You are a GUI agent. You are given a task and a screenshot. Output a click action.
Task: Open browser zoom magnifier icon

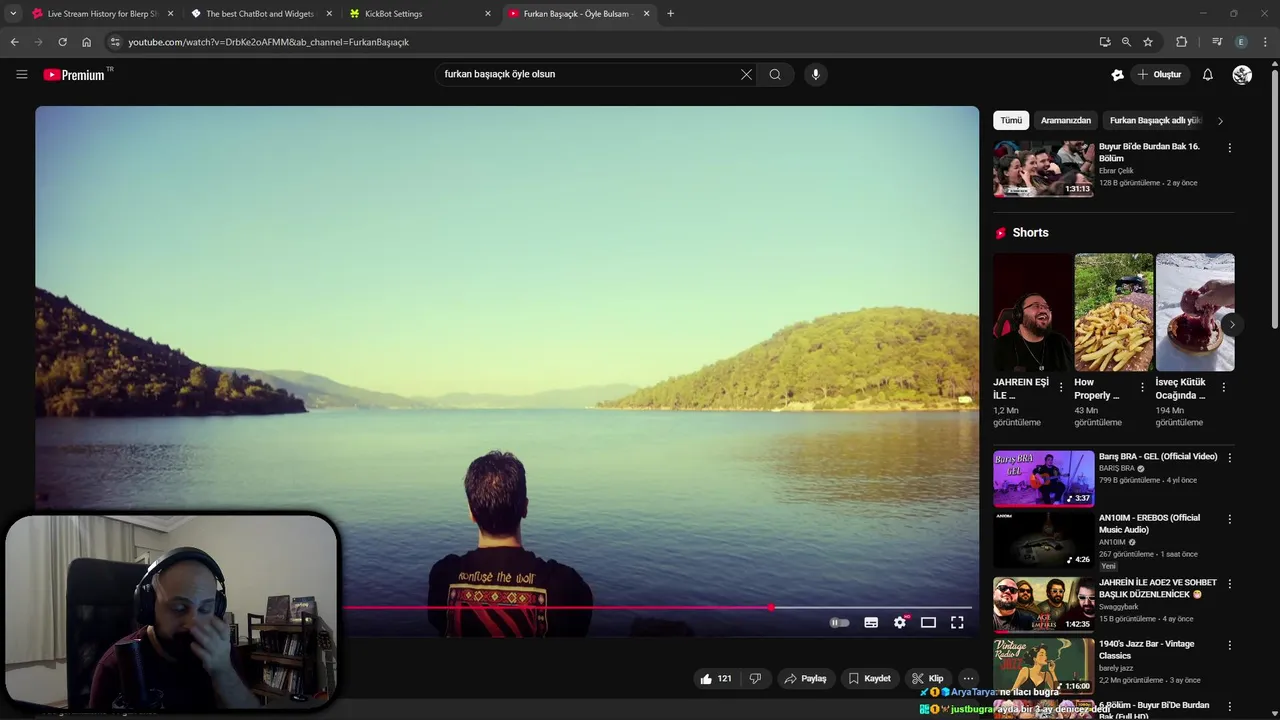pos(1126,42)
